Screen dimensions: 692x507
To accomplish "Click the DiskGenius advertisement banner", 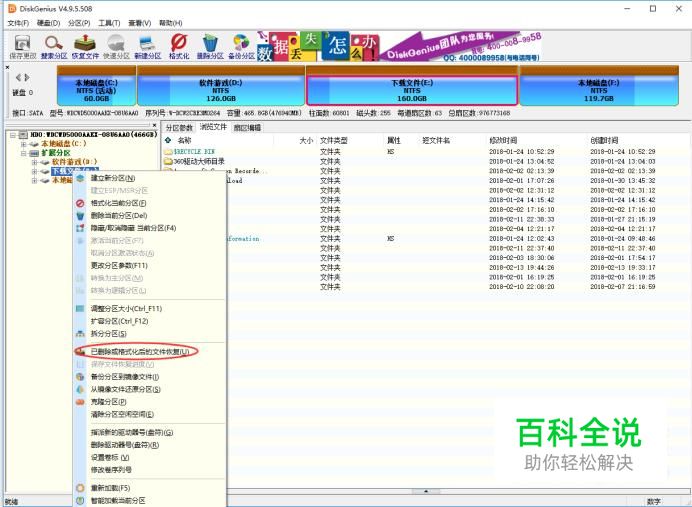I will (x=399, y=46).
